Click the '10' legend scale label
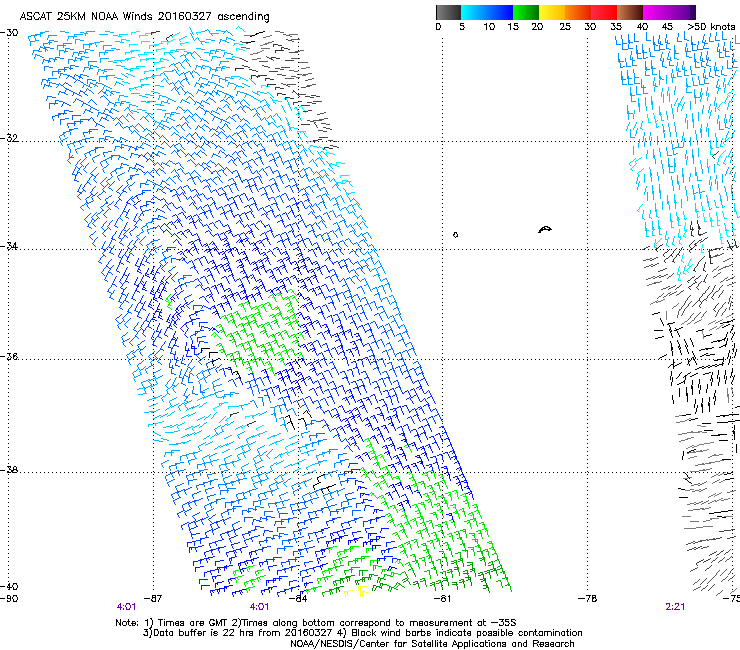This screenshot has width=740, height=650. click(489, 27)
